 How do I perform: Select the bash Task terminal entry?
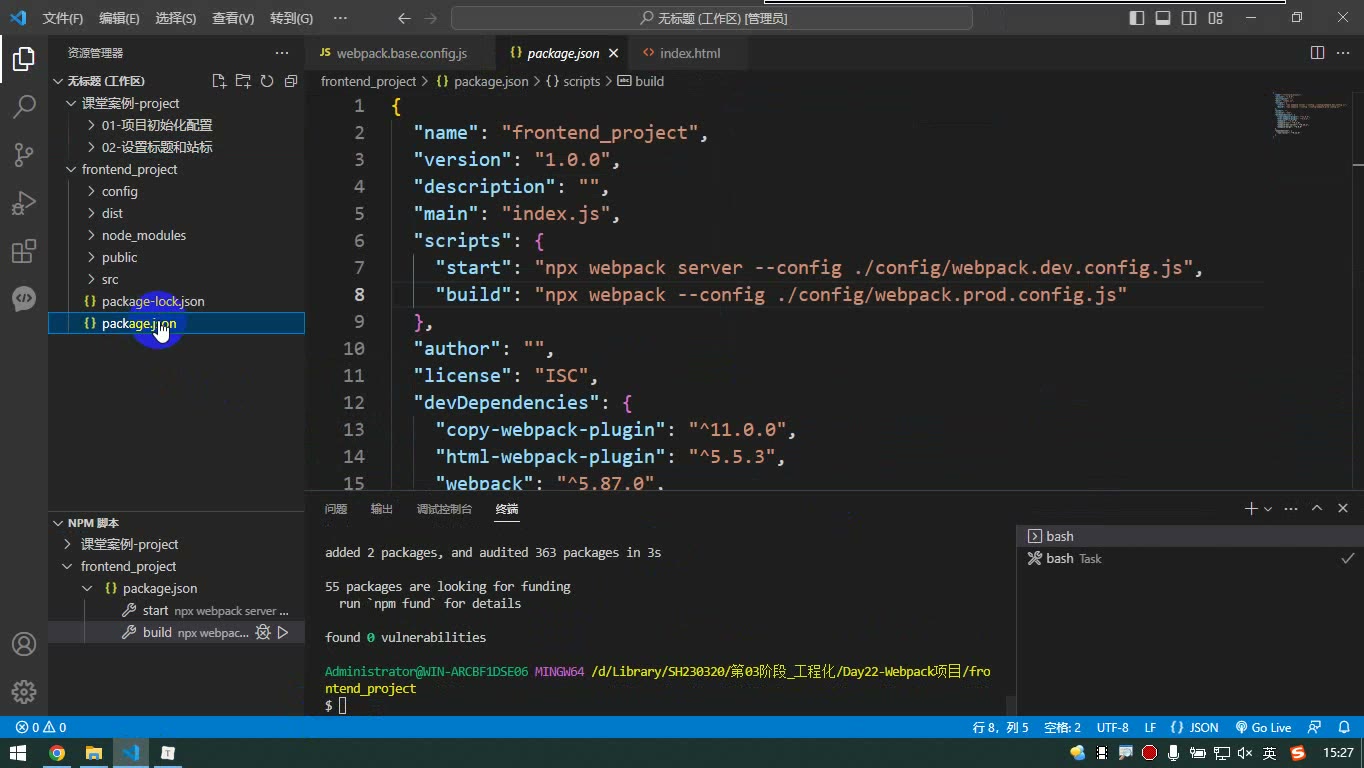coord(1189,559)
